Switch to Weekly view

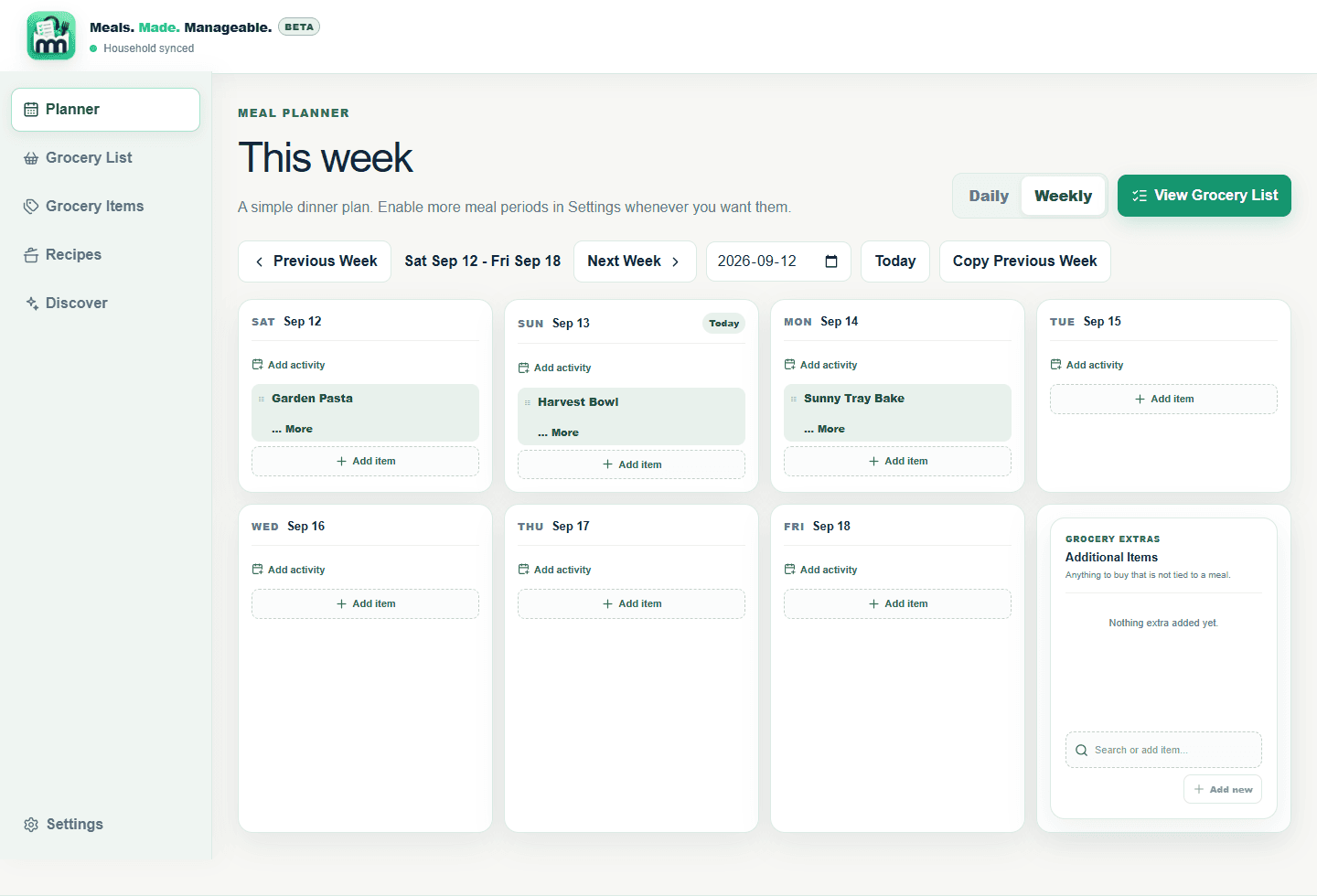click(1063, 196)
